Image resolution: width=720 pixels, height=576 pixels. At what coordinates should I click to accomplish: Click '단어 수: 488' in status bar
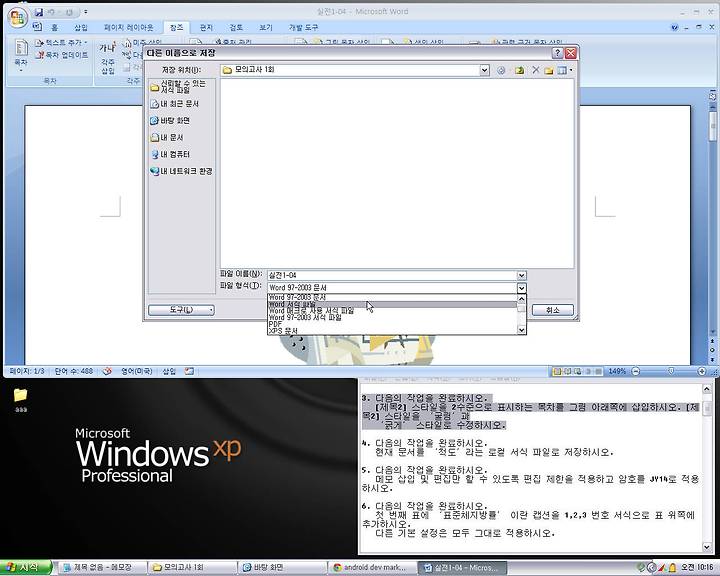73,371
